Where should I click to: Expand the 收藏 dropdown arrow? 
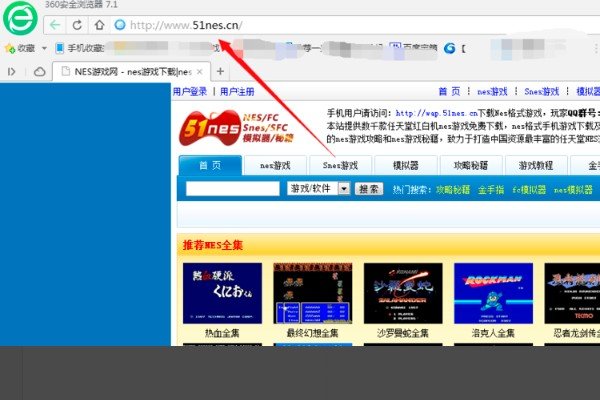tap(44, 48)
